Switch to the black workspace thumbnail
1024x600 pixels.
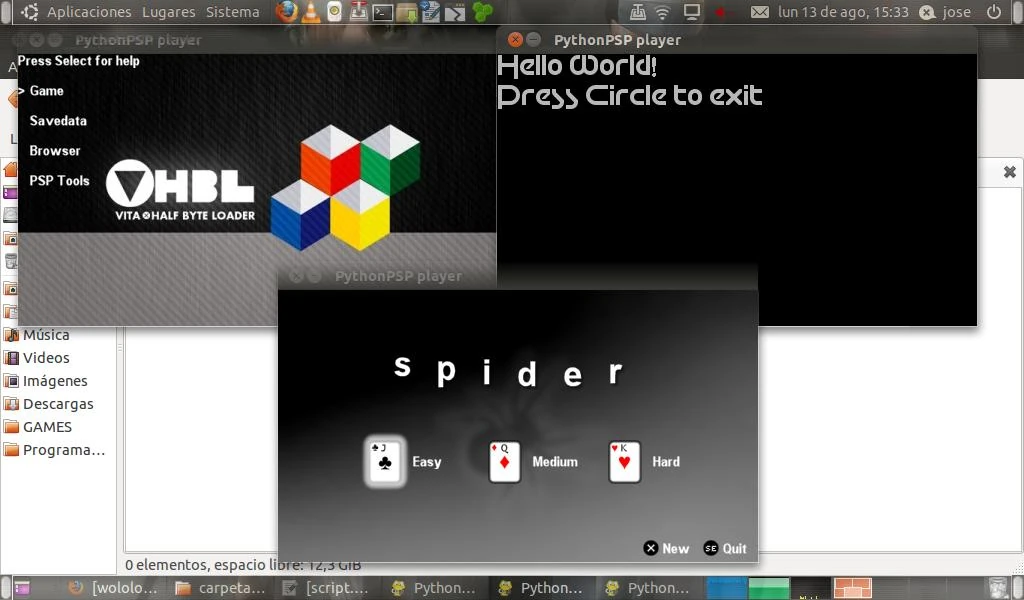(811, 588)
